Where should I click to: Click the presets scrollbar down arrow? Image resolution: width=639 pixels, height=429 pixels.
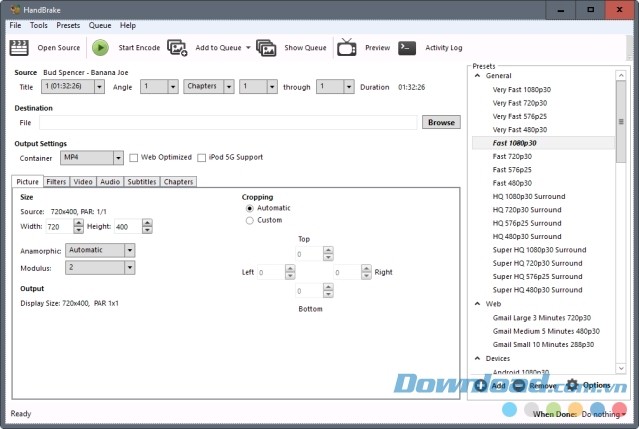621,368
